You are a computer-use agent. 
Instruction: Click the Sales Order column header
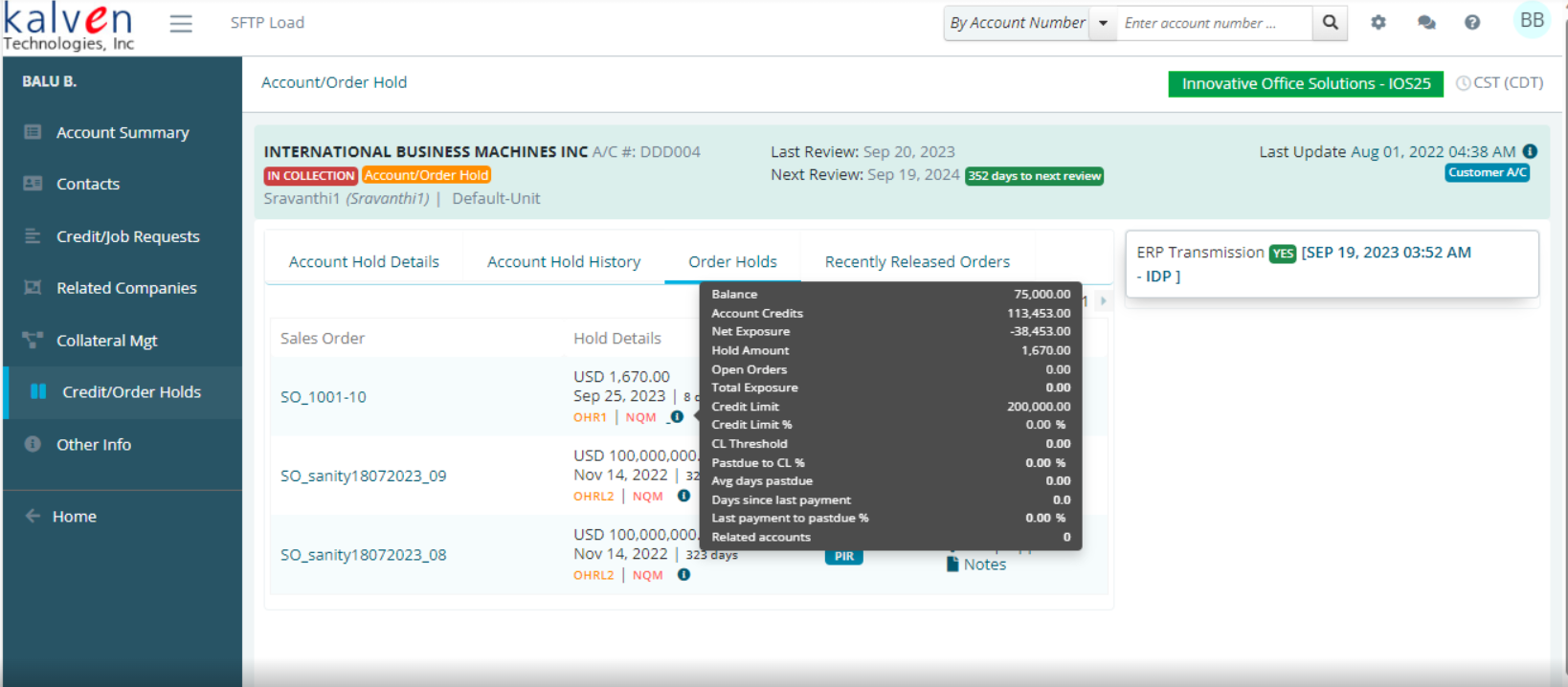click(x=323, y=338)
